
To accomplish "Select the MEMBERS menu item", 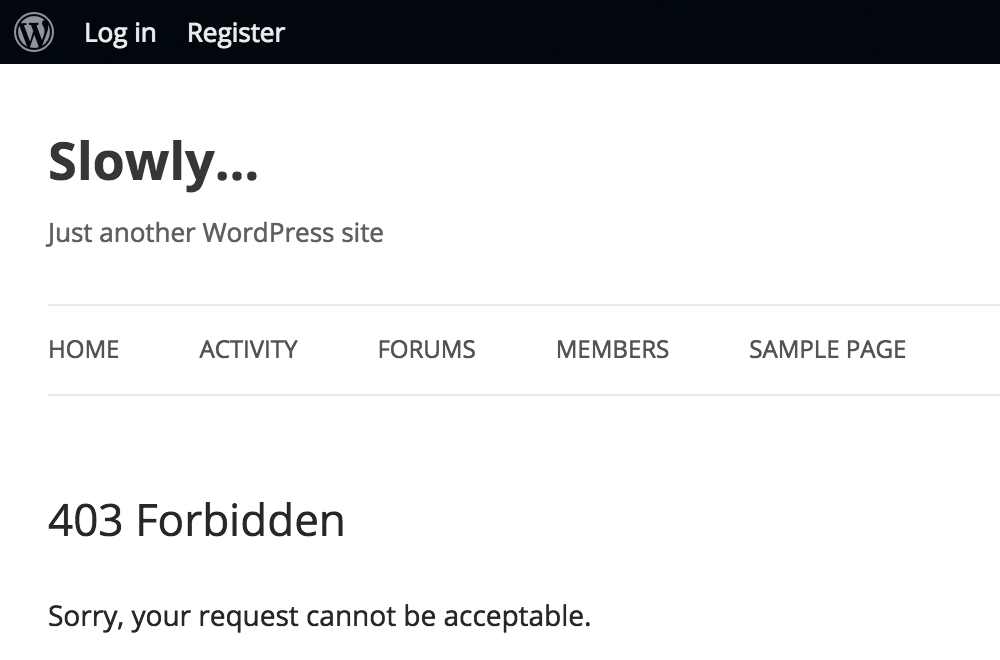I will click(x=612, y=349).
